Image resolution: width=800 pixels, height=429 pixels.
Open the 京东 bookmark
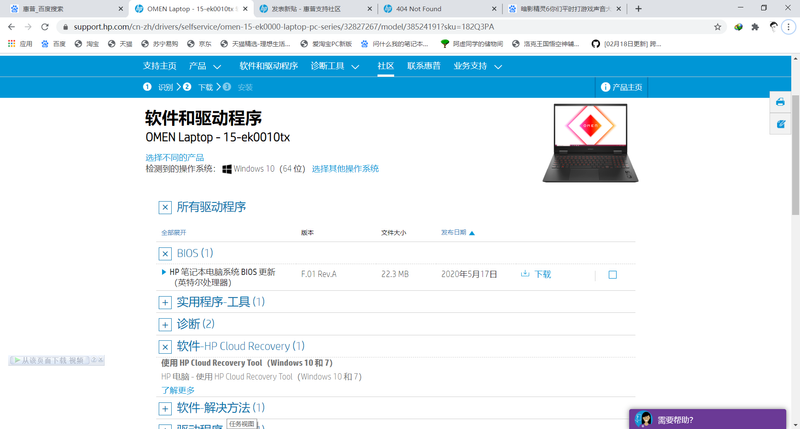tap(199, 44)
